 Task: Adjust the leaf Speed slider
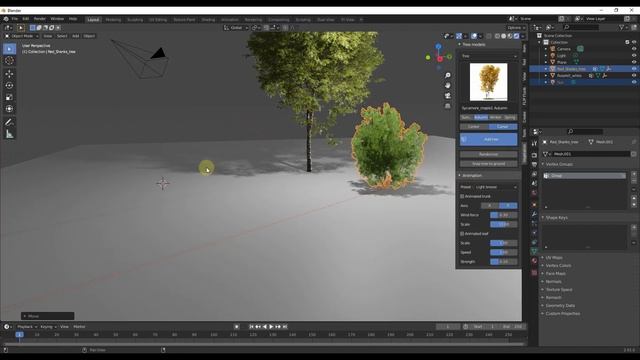pyautogui.click(x=504, y=252)
